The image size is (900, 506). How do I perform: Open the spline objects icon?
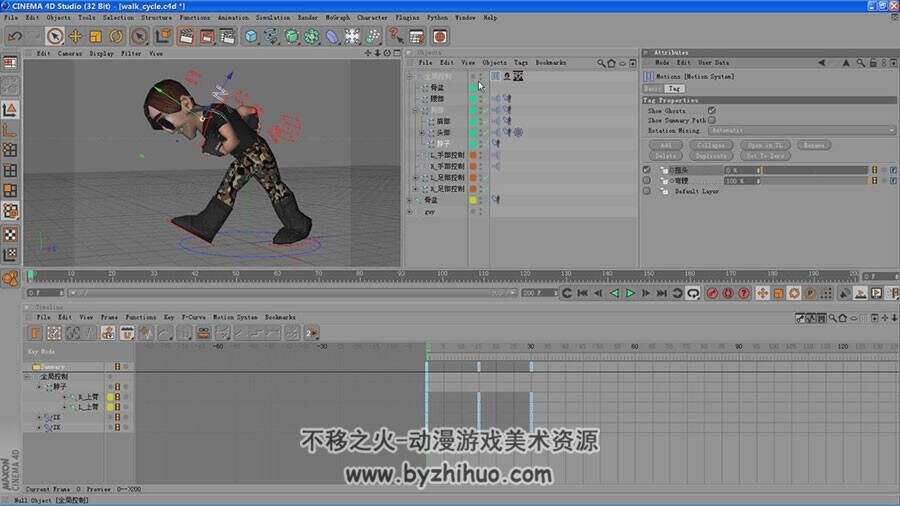271,37
